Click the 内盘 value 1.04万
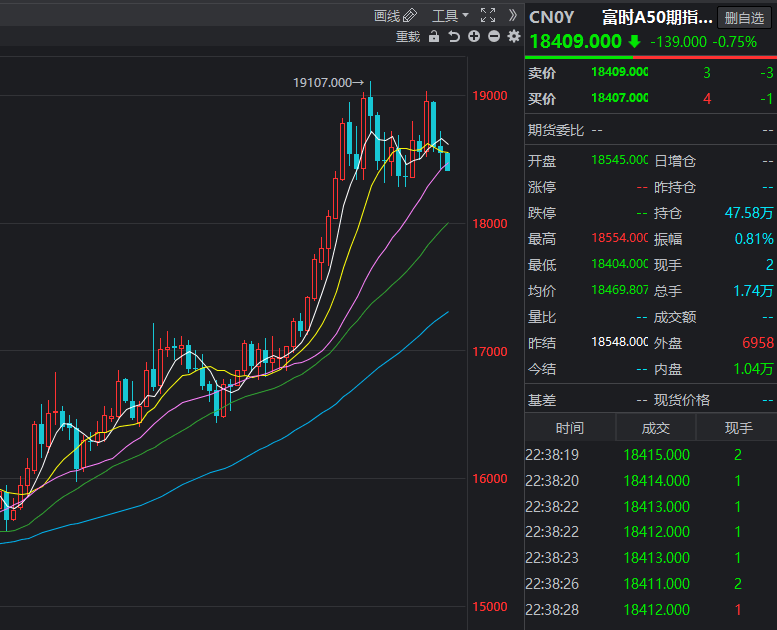 [x=753, y=368]
